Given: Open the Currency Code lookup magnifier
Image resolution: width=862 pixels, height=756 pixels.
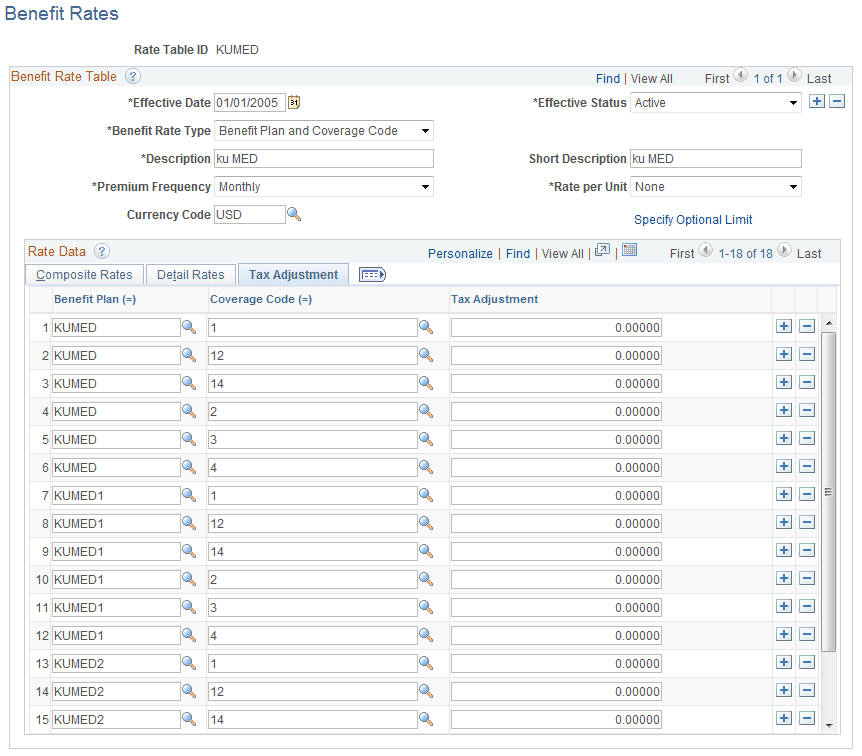Looking at the screenshot, I should click(292, 214).
